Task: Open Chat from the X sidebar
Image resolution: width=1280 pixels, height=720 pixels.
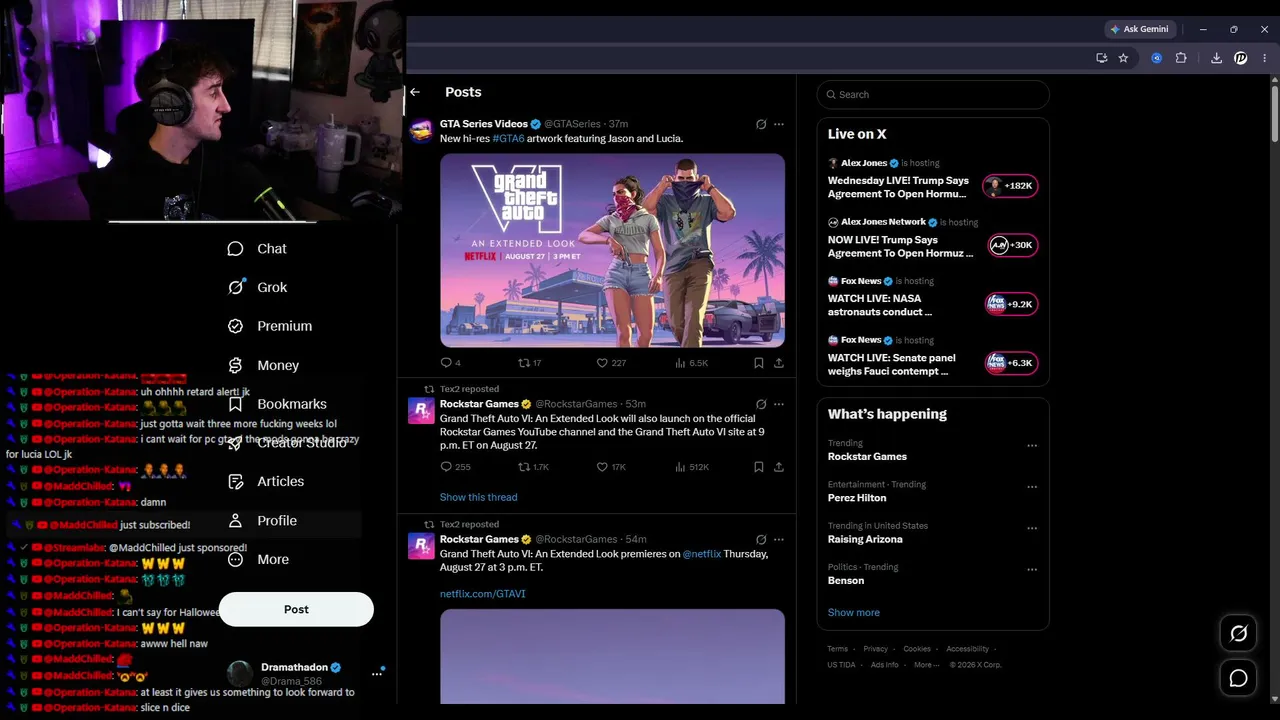Action: click(x=257, y=249)
